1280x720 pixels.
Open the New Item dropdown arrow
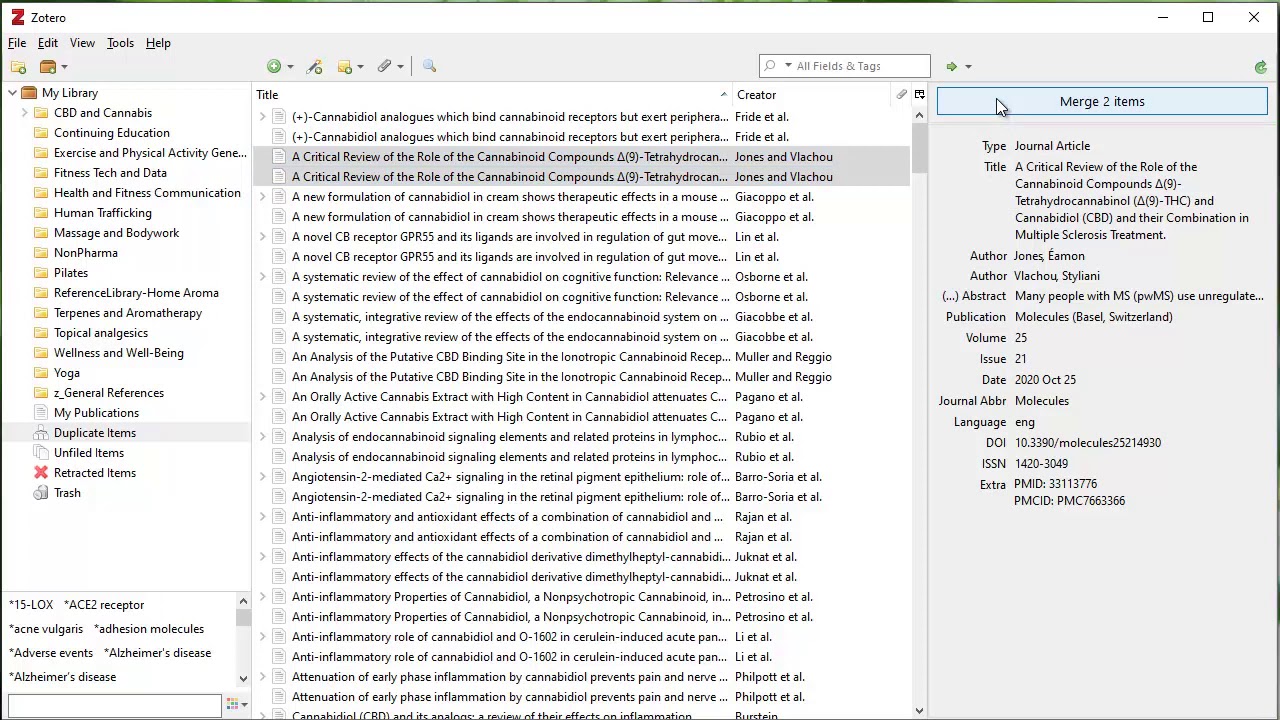click(290, 67)
